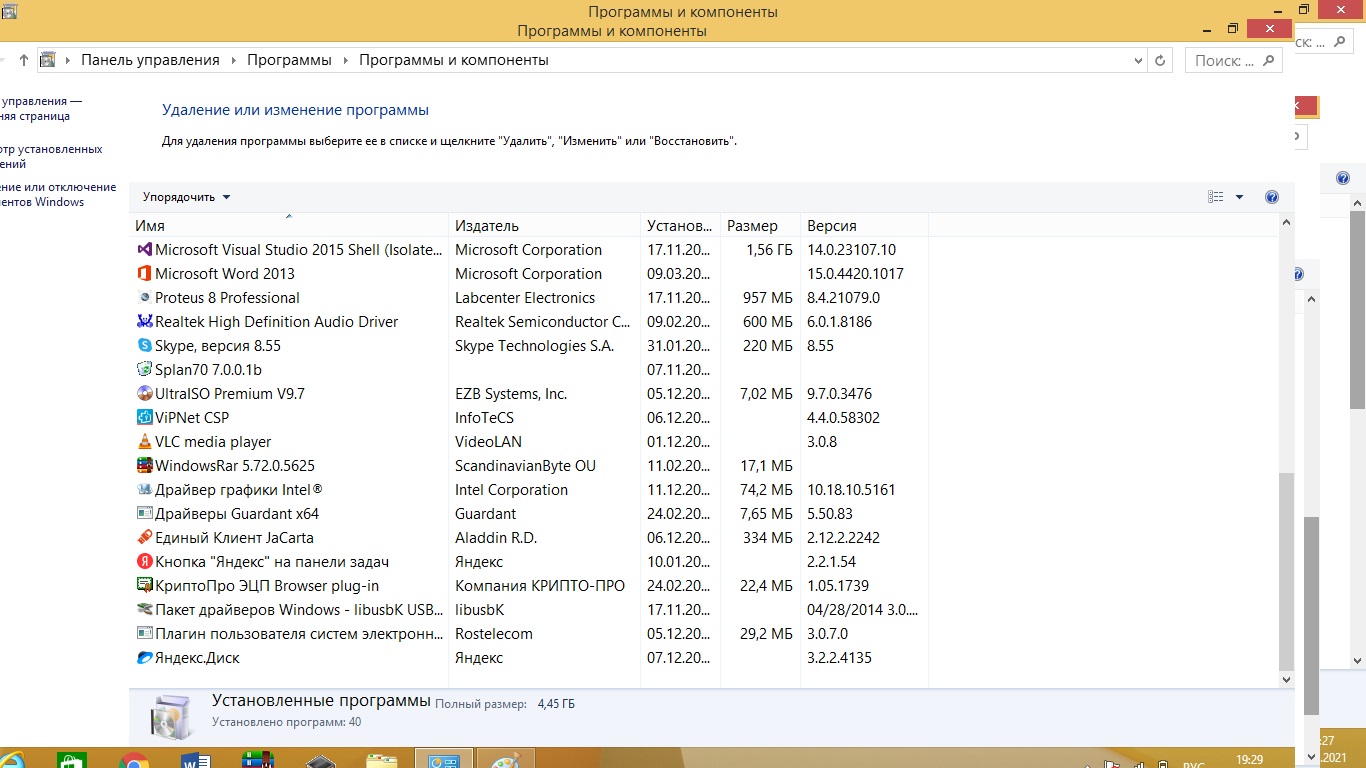Click the view mode icon in the toolbar

1216,197
